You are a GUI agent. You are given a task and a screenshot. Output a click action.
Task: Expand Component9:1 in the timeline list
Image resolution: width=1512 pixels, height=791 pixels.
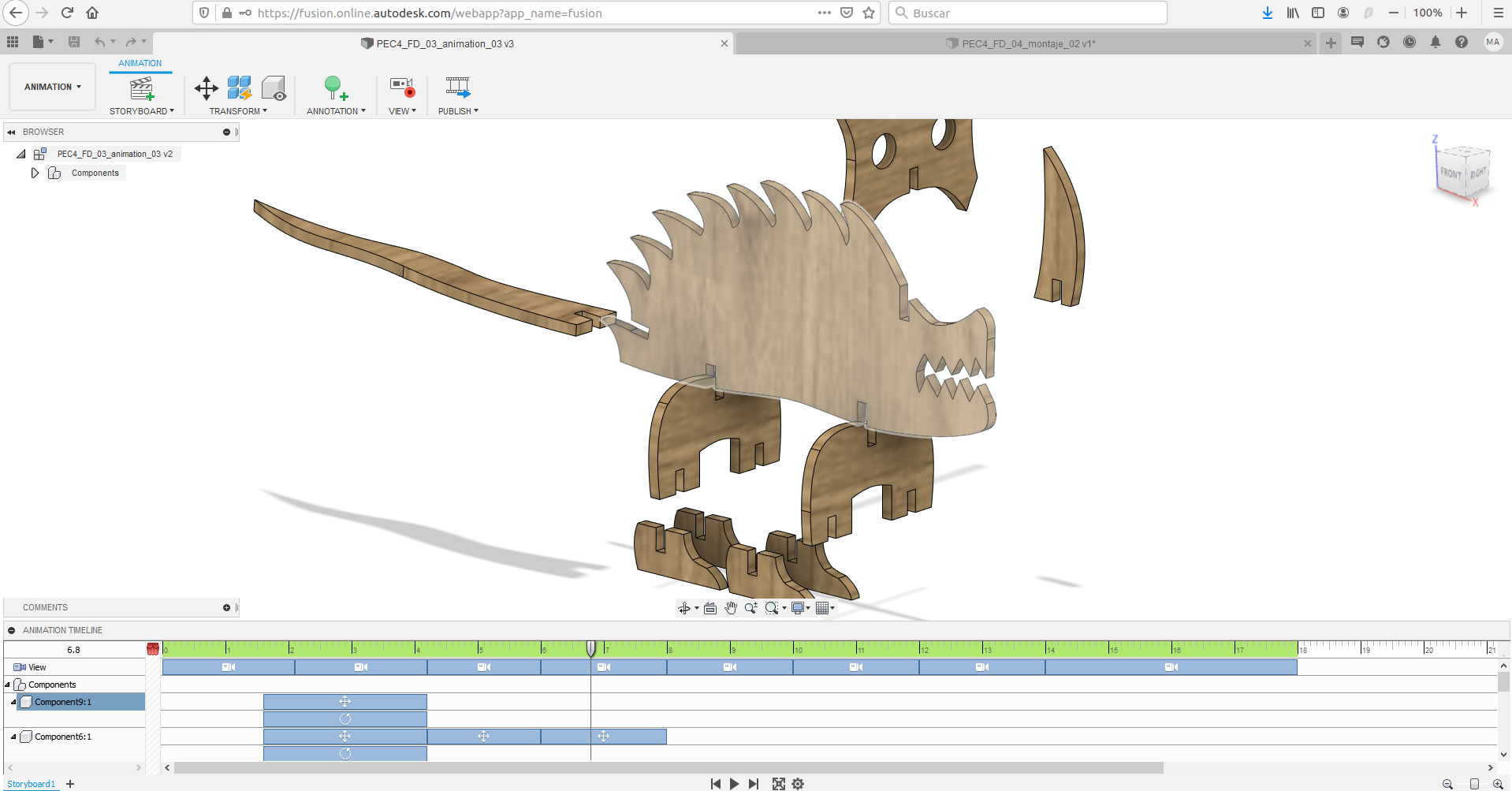click(12, 702)
